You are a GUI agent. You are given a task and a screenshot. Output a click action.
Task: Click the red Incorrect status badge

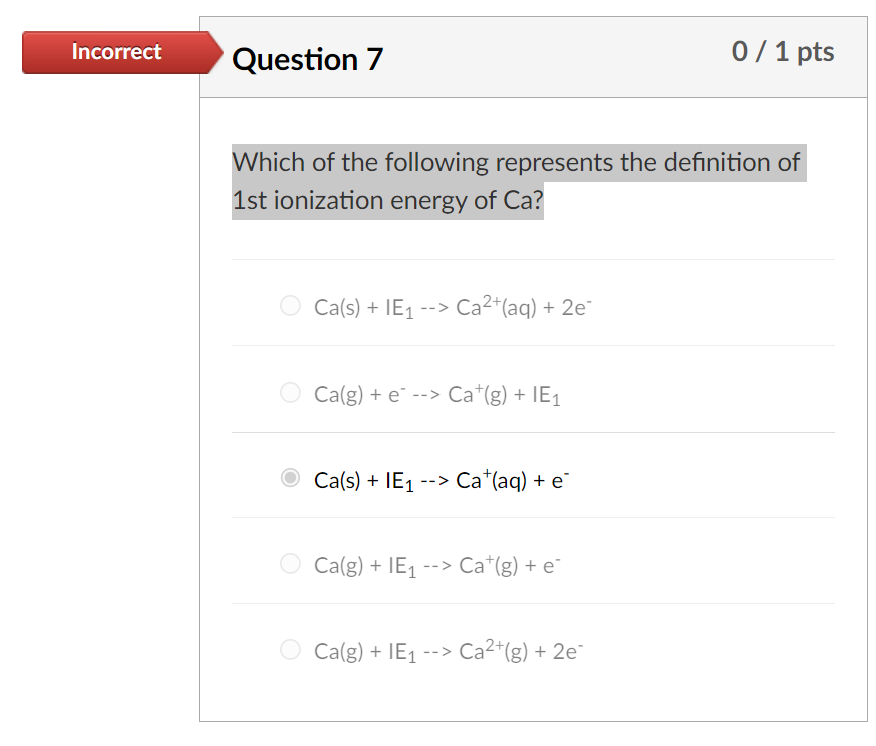pos(113,52)
